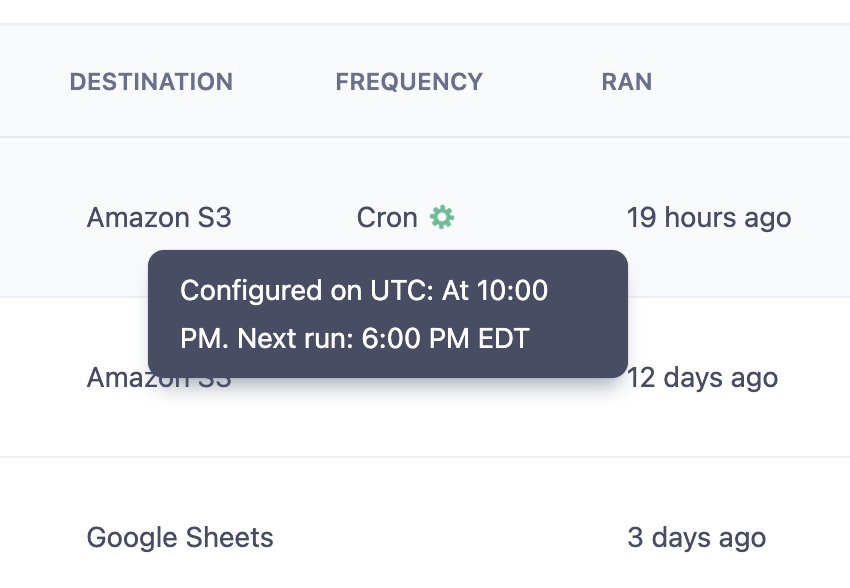Image resolution: width=850 pixels, height=588 pixels.
Task: Select the first Amazon S3 destination
Action: [x=158, y=217]
